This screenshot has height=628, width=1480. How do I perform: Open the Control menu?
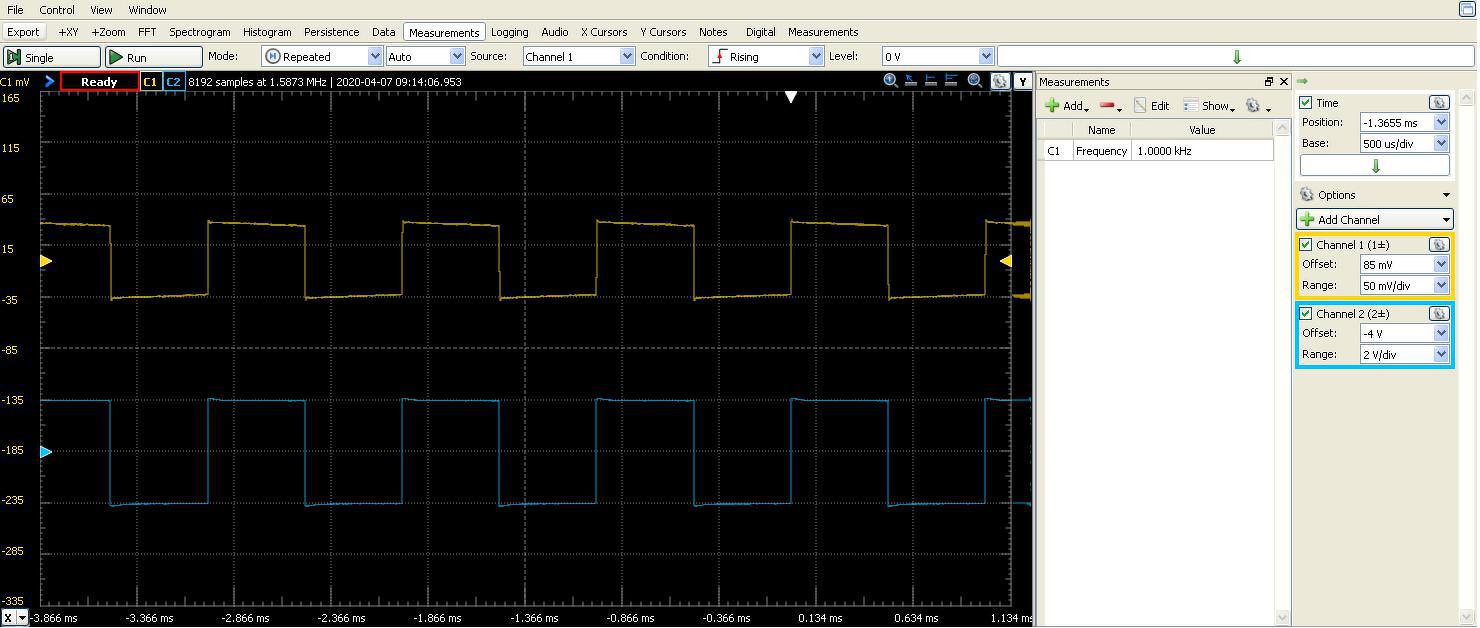pos(57,10)
